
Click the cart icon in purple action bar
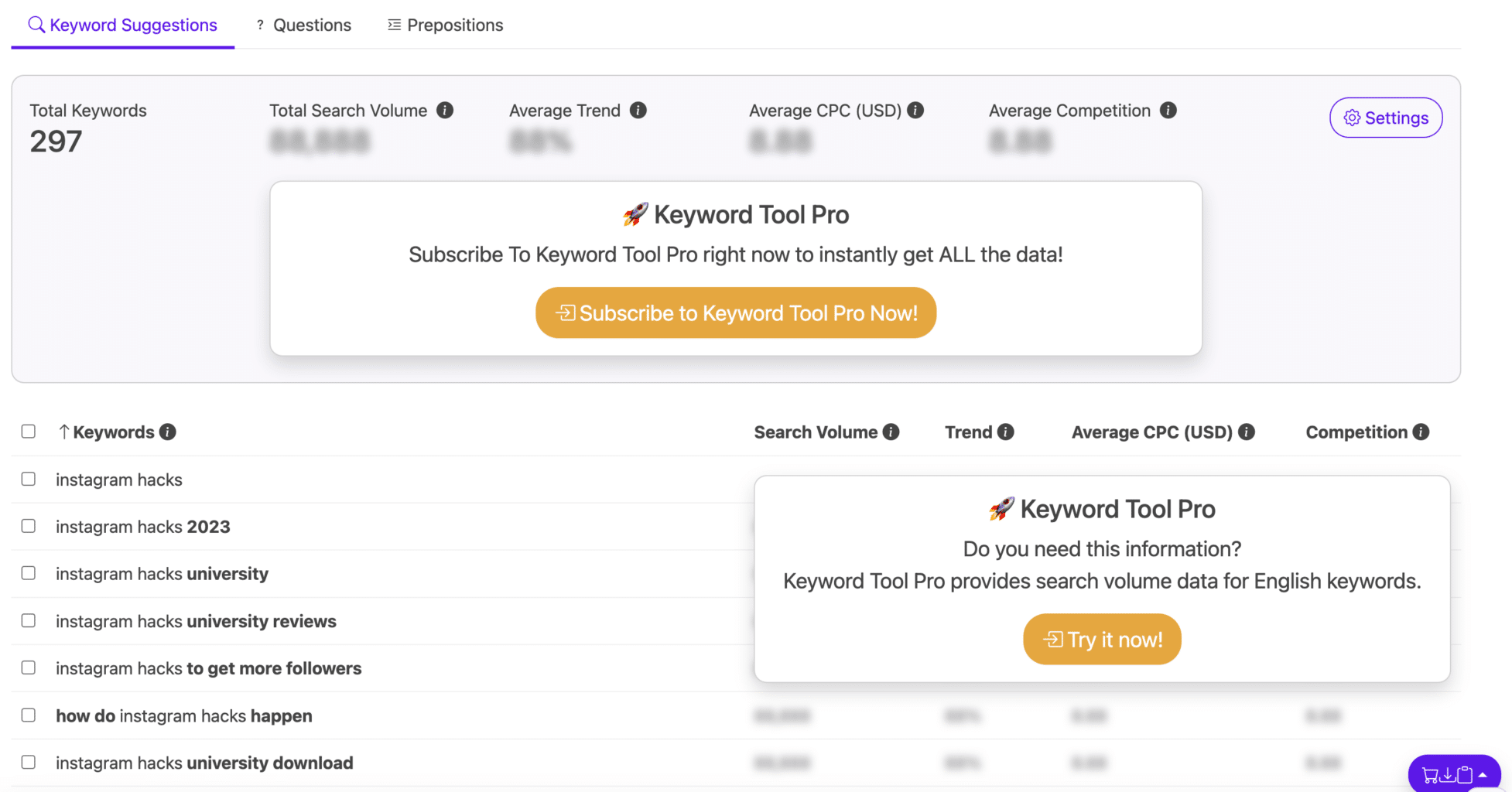click(x=1430, y=775)
